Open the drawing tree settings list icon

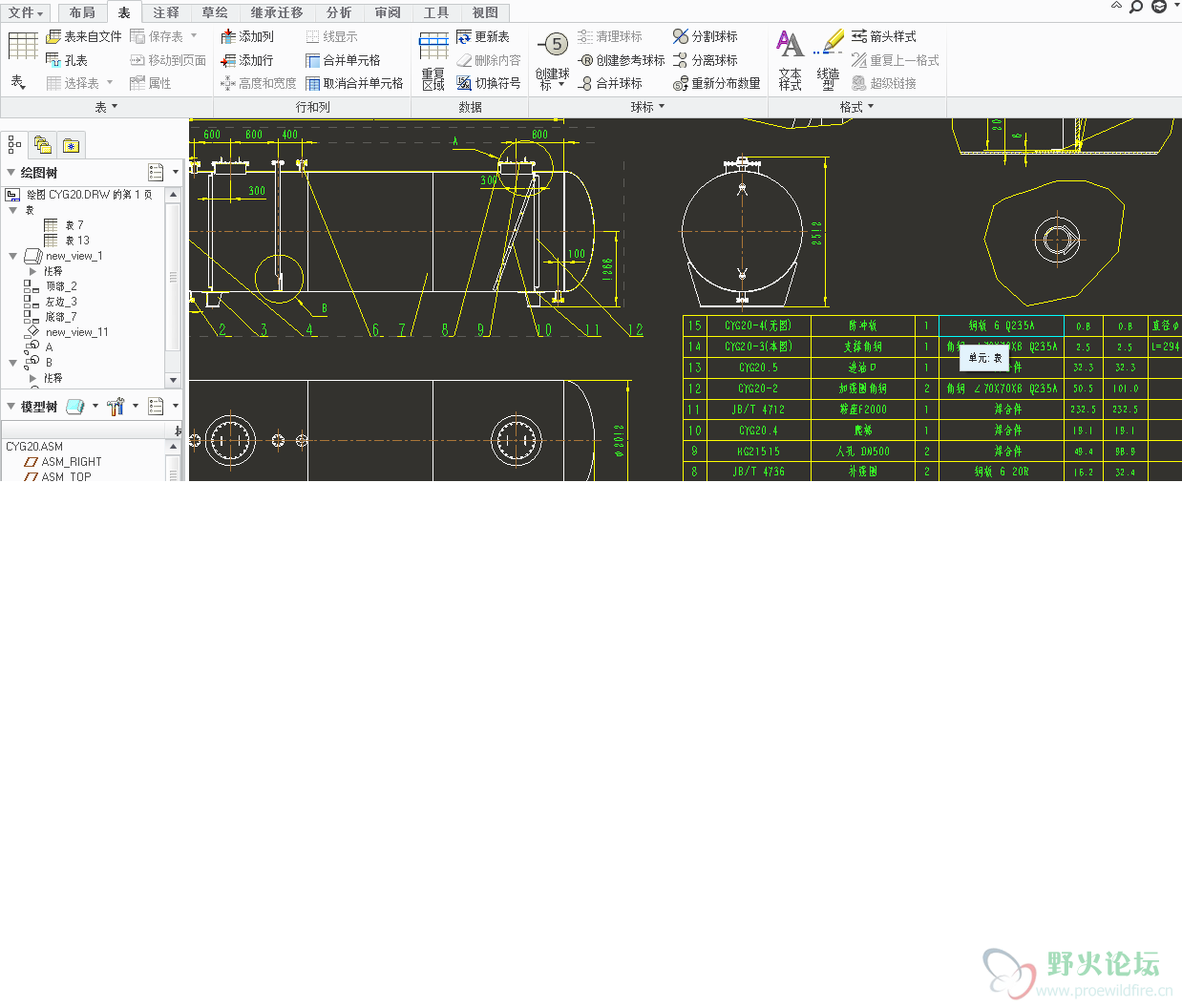157,172
